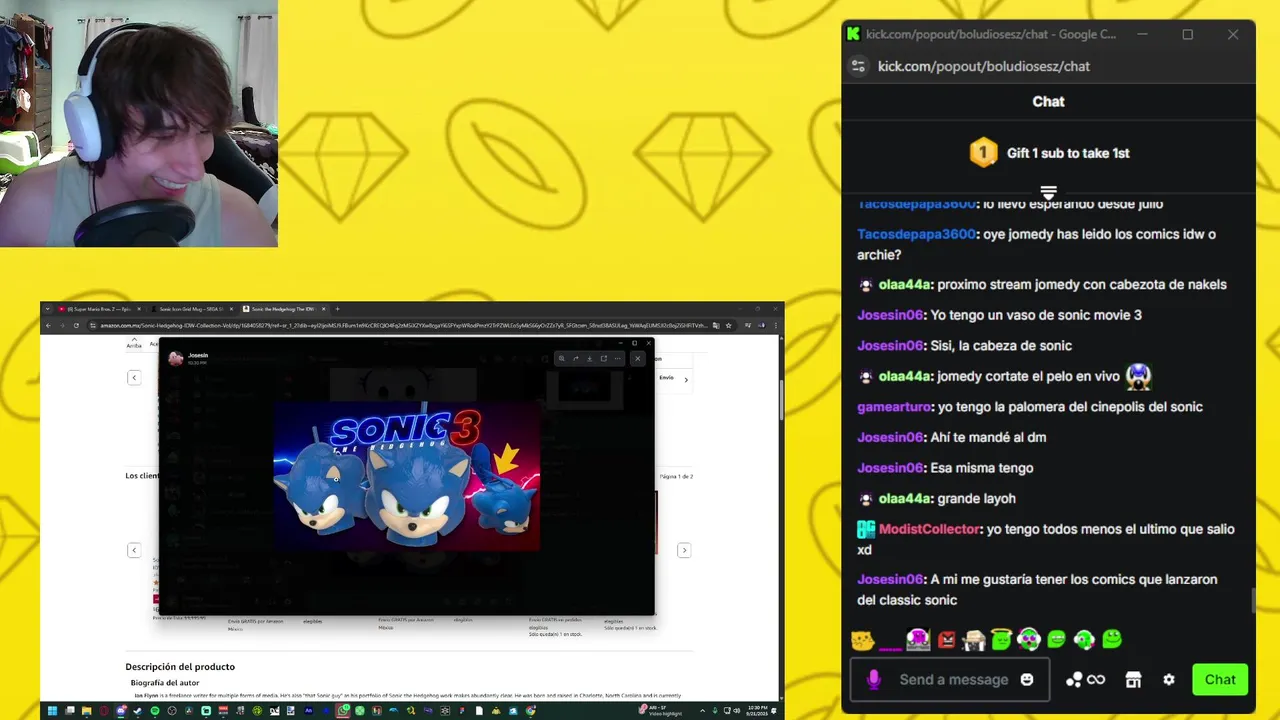Open image in external window icon in viewer
This screenshot has height=720, width=1280.
click(x=604, y=358)
